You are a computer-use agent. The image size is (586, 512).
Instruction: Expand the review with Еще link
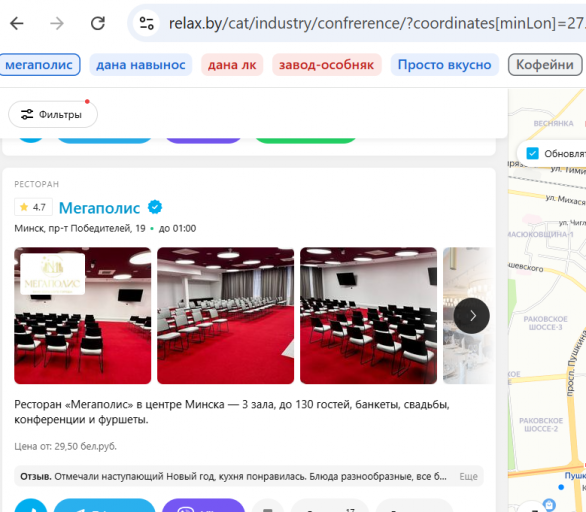coord(468,476)
